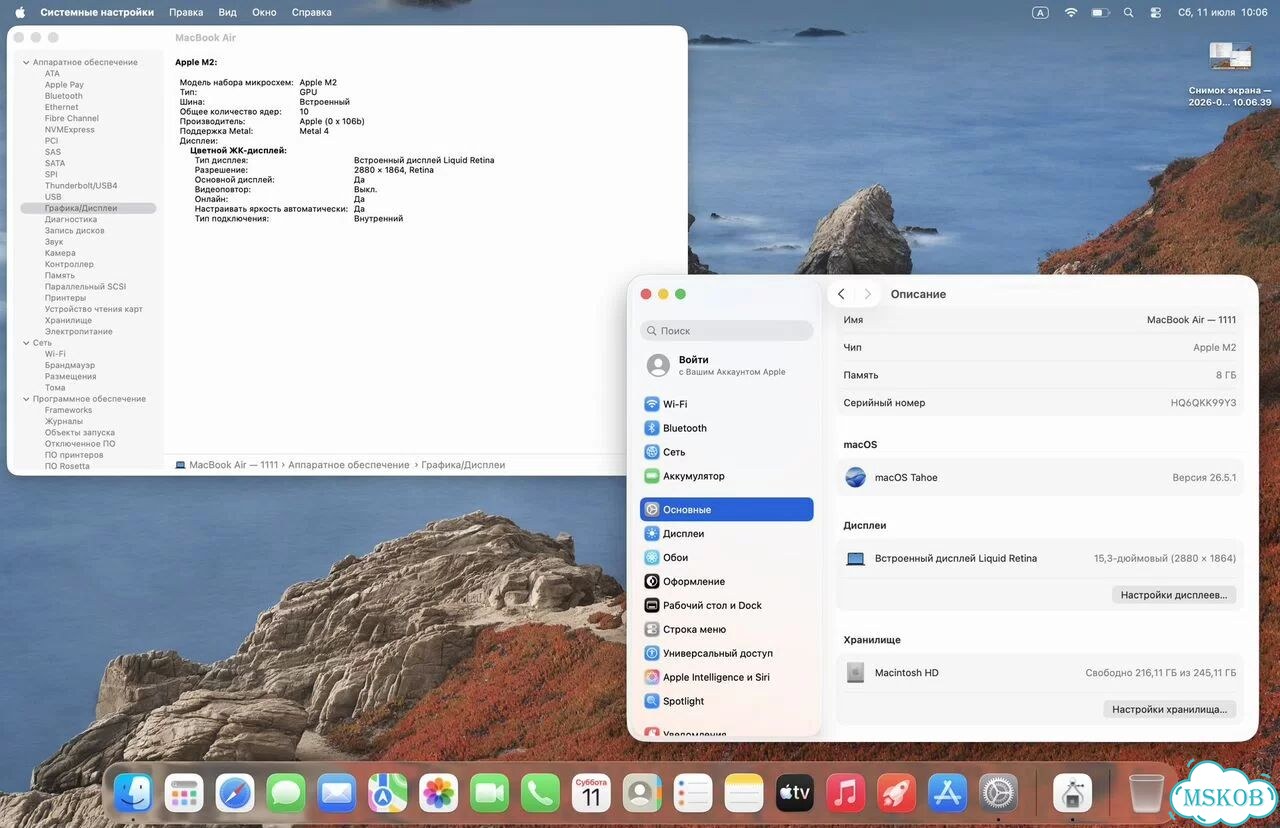Click the Настройки хранилища… button
This screenshot has width=1280, height=828.
[1170, 709]
